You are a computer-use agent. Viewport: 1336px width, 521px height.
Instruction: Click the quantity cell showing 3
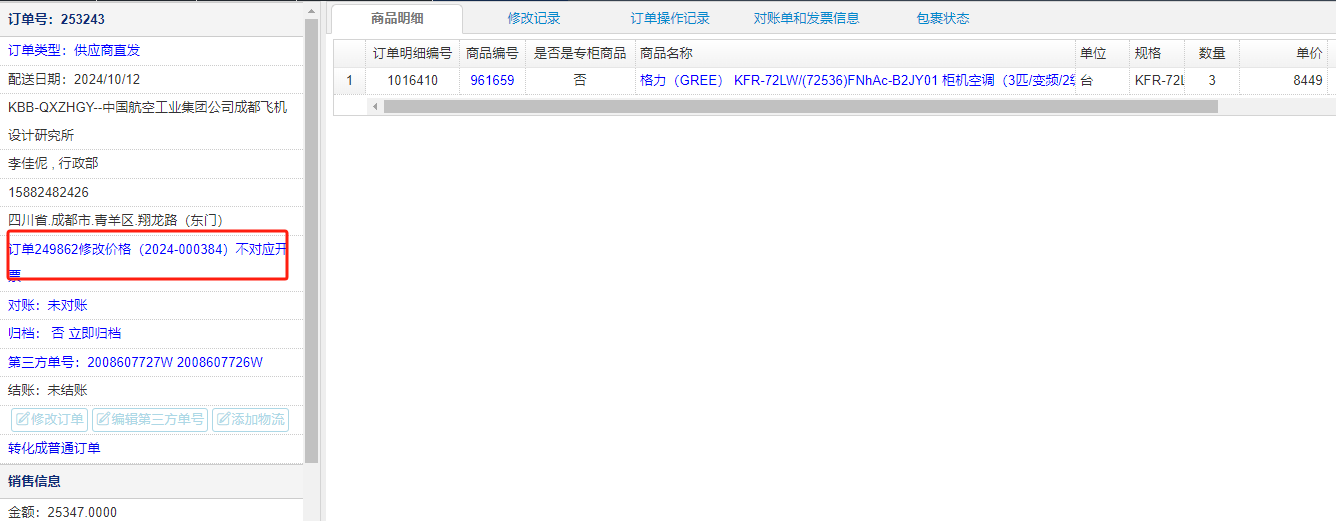tap(1212, 80)
